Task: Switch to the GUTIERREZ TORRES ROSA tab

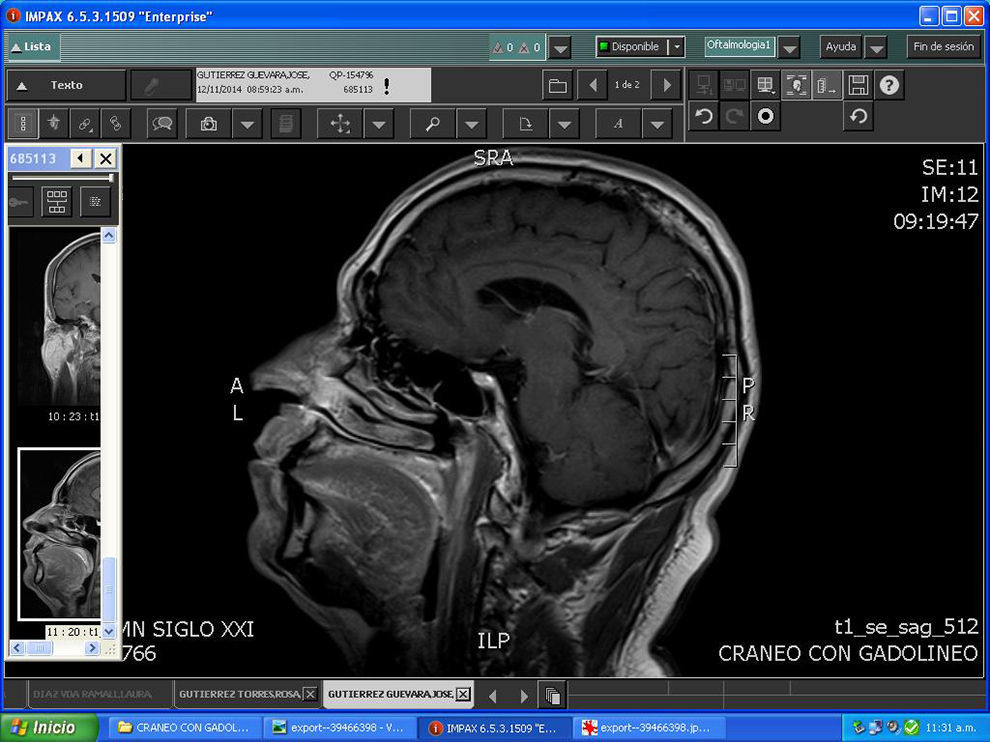Action: pyautogui.click(x=246, y=694)
